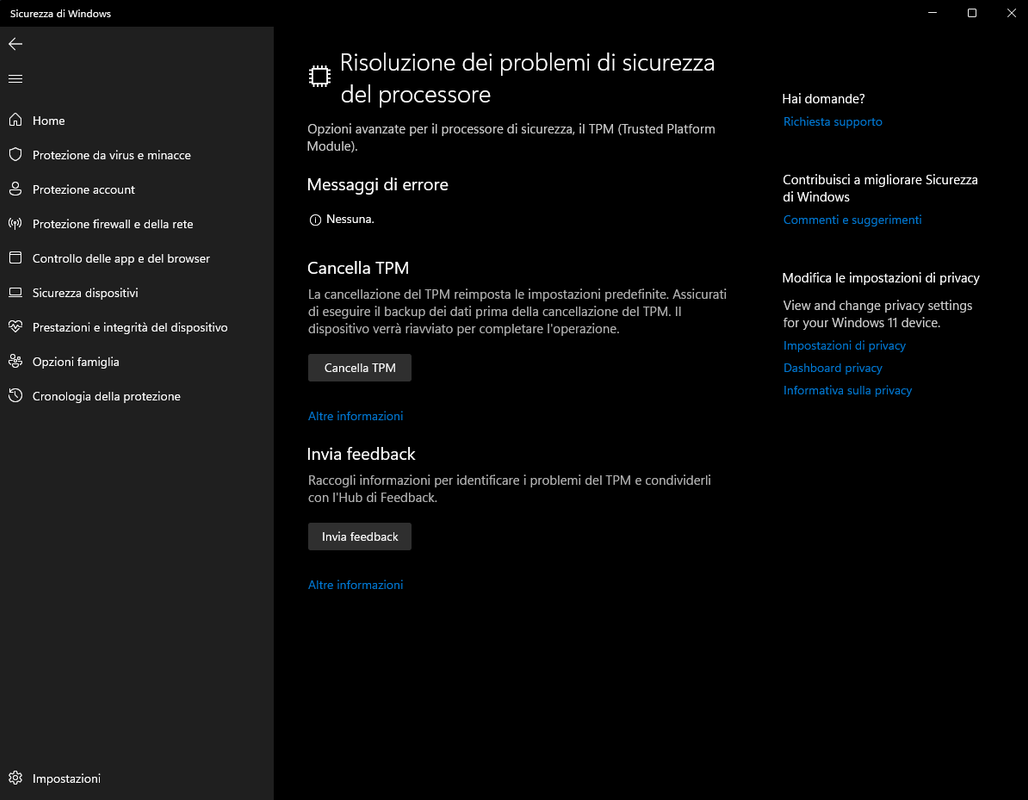Open Dashboard privacy link

pyautogui.click(x=833, y=368)
